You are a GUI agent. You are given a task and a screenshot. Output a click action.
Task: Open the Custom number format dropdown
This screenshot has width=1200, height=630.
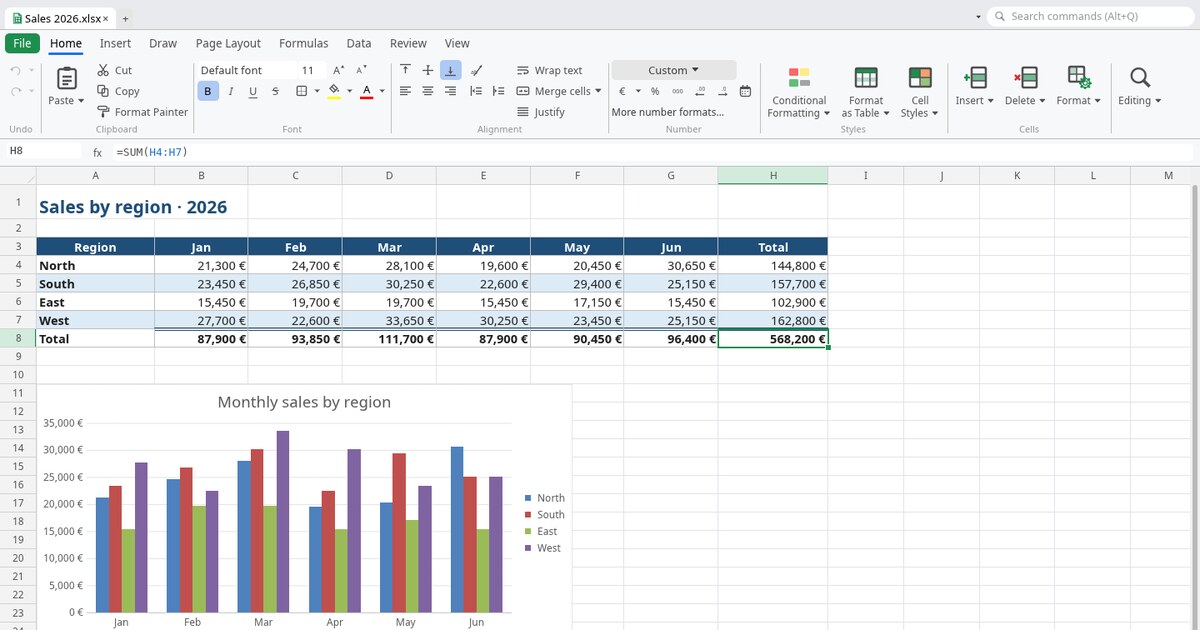pyautogui.click(x=674, y=70)
